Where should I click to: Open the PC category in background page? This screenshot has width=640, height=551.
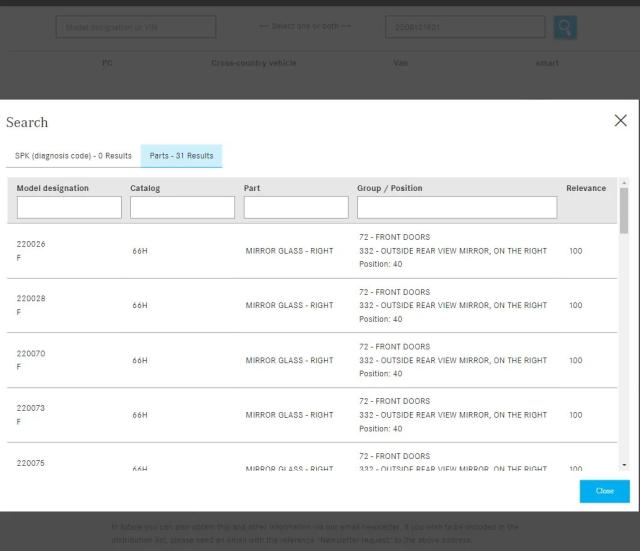click(x=107, y=63)
